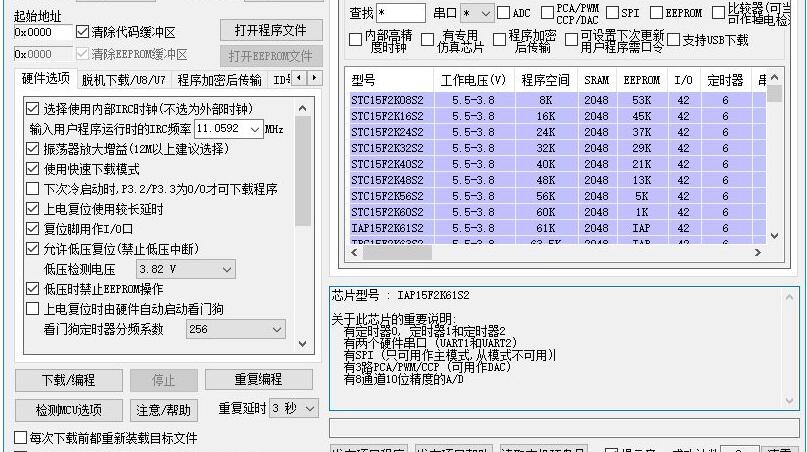Click the 注意/帮助 button
The image size is (807, 452).
pos(164,410)
